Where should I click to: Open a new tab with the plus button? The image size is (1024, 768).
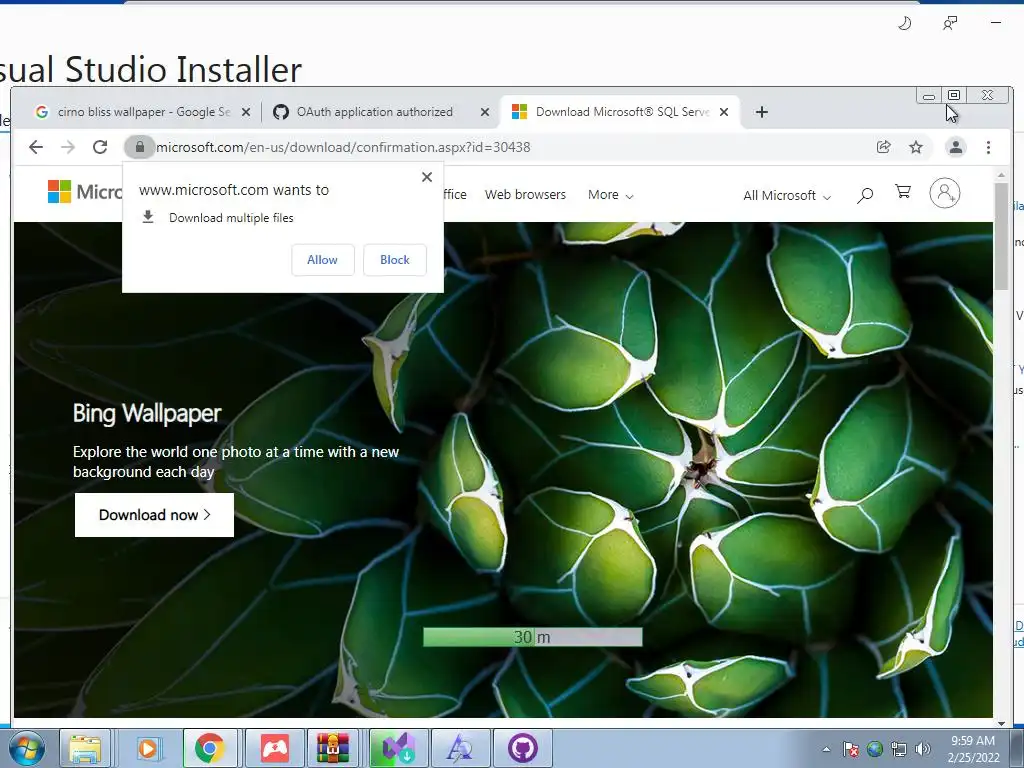(761, 112)
